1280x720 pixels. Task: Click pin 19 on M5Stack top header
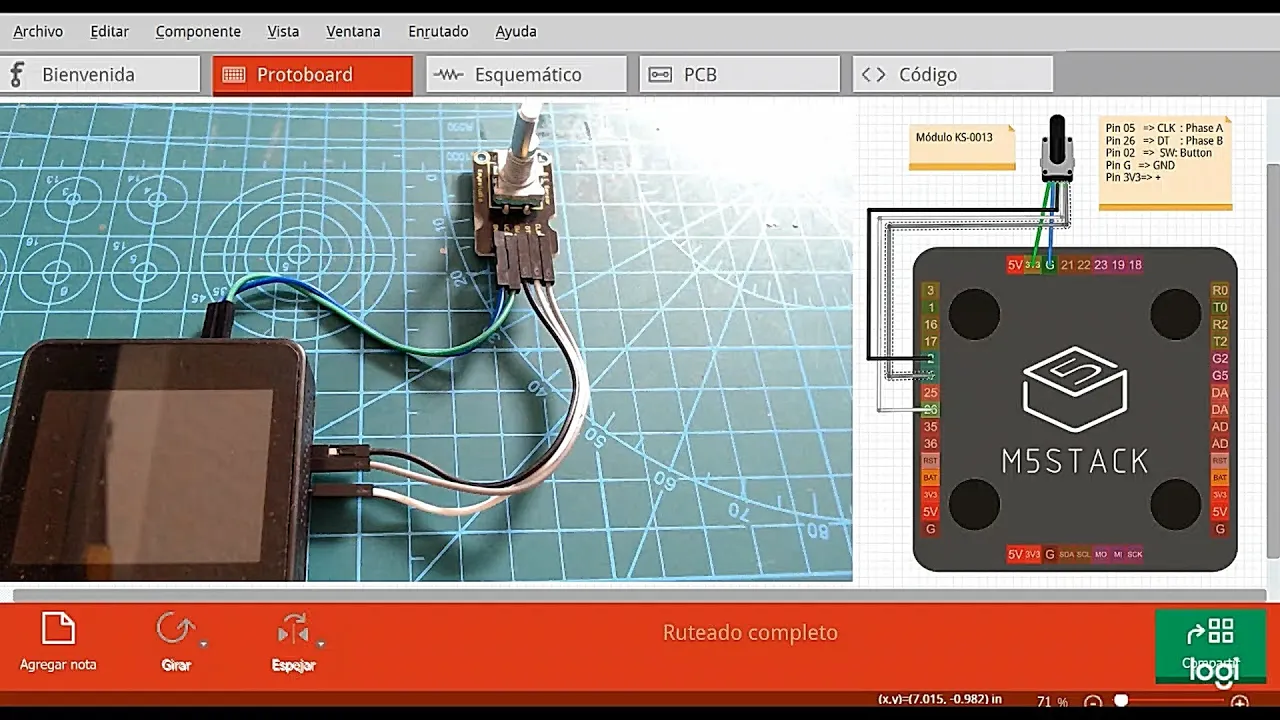tap(1118, 265)
